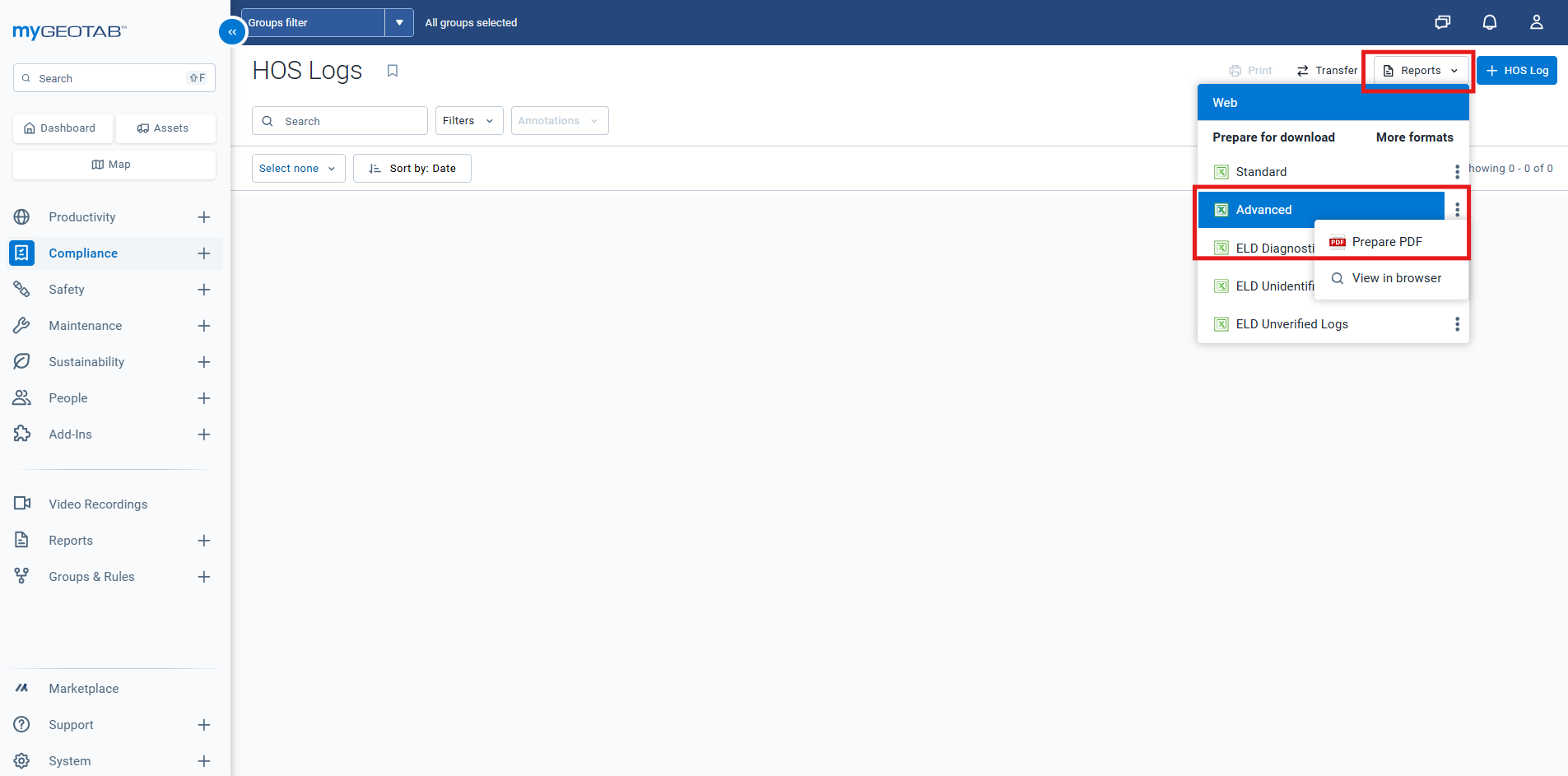Expand the Add-Ins section
Image resolution: width=1568 pixels, height=776 pixels.
pyautogui.click(x=204, y=434)
